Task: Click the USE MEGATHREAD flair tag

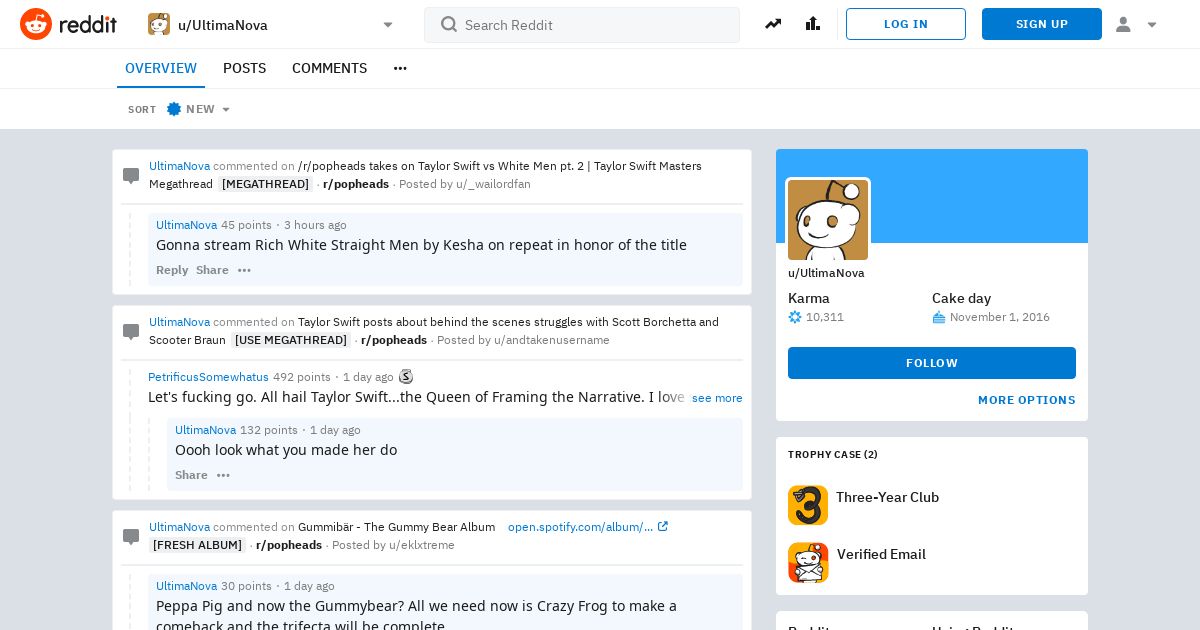Action: (291, 340)
